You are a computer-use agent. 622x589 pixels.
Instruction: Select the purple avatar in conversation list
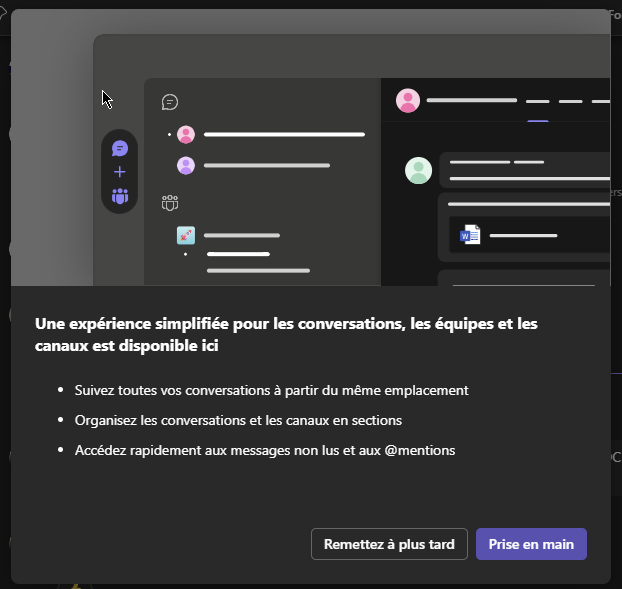185,165
